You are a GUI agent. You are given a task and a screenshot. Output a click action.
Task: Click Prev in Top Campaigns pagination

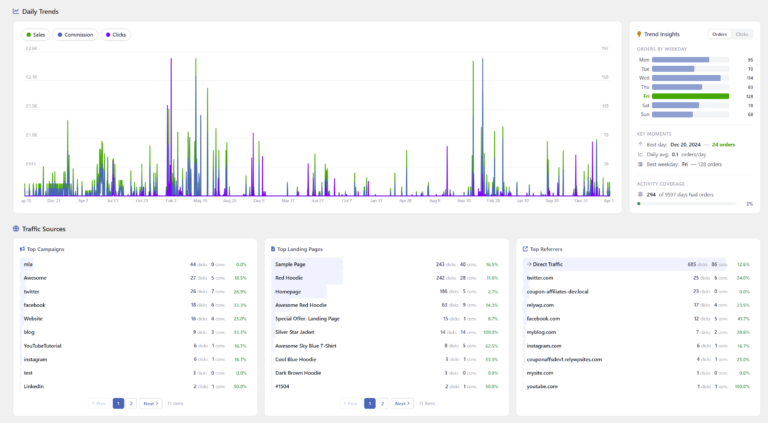(99, 403)
